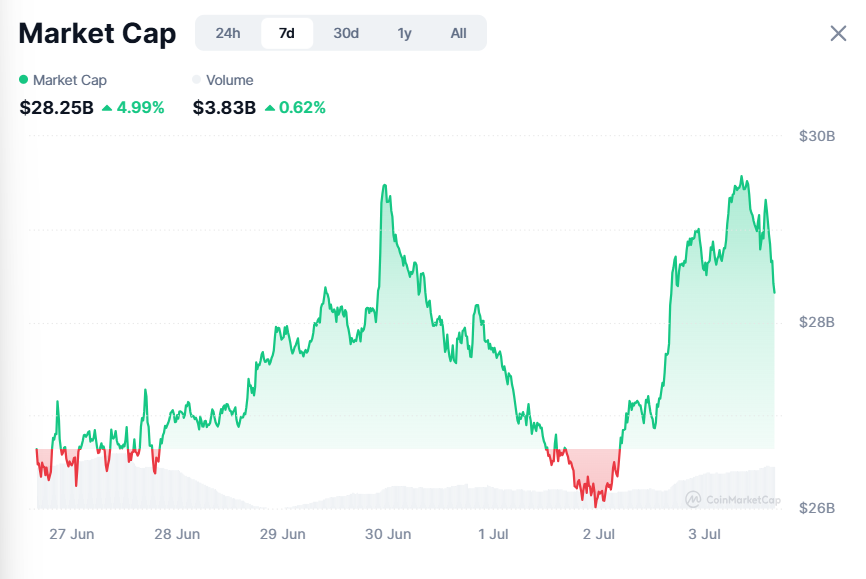Click the green Market Cap legend dot
The height and width of the screenshot is (579, 866).
click(x=24, y=80)
